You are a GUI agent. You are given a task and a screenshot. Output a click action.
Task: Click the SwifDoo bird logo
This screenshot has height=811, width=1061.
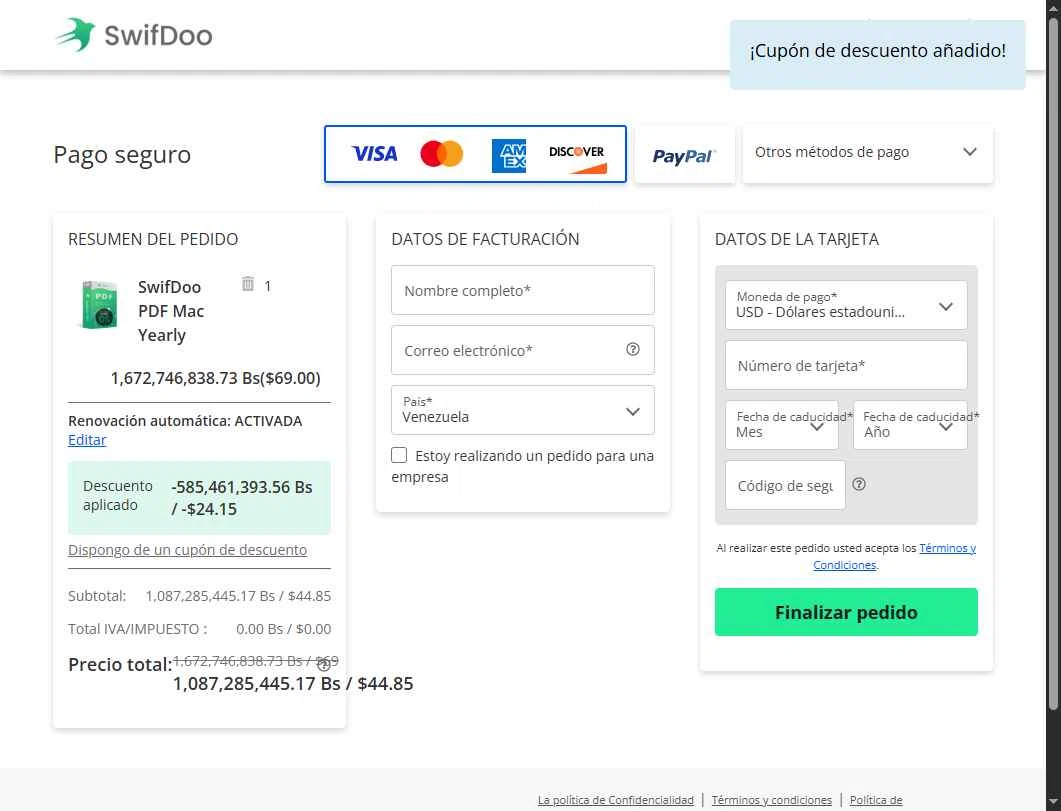pos(74,34)
